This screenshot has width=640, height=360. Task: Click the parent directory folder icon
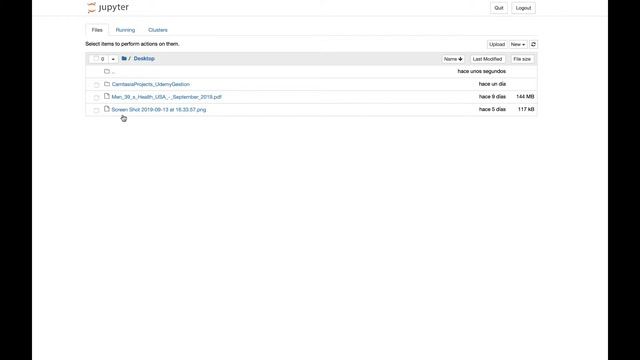pos(107,71)
